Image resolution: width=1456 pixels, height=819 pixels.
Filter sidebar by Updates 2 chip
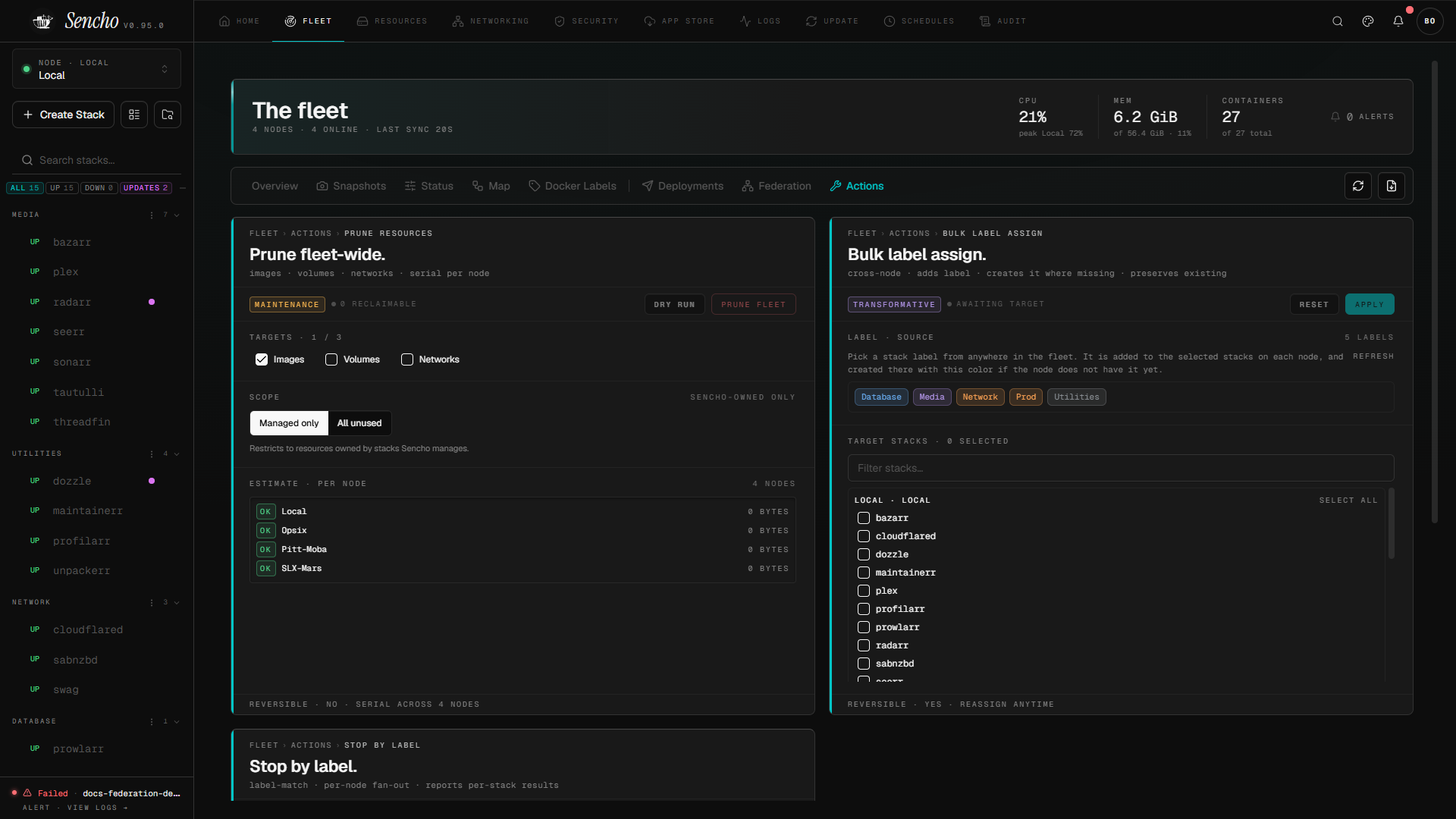point(146,188)
